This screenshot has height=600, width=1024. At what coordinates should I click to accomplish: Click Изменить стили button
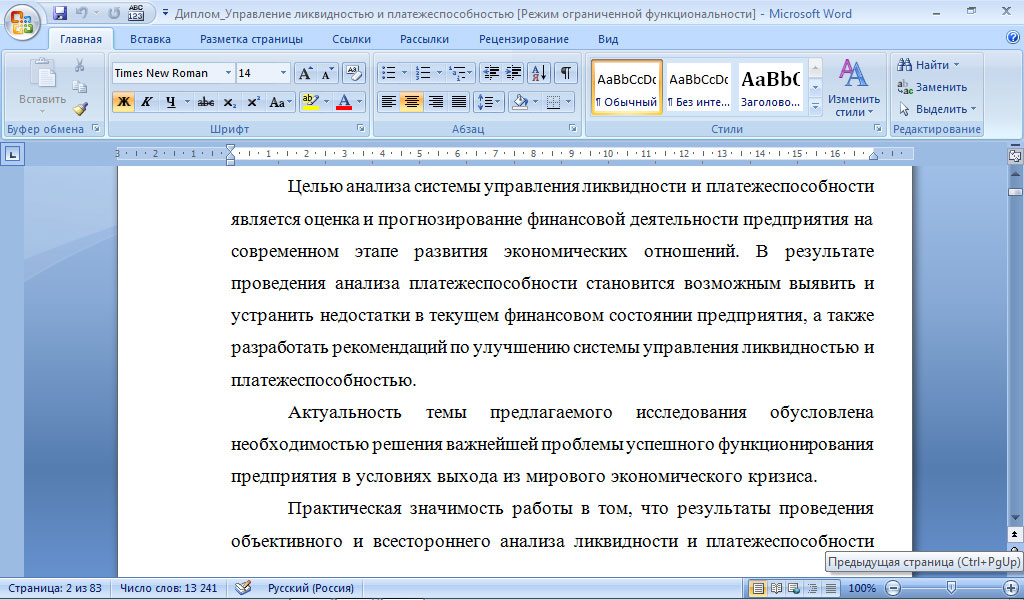click(854, 87)
